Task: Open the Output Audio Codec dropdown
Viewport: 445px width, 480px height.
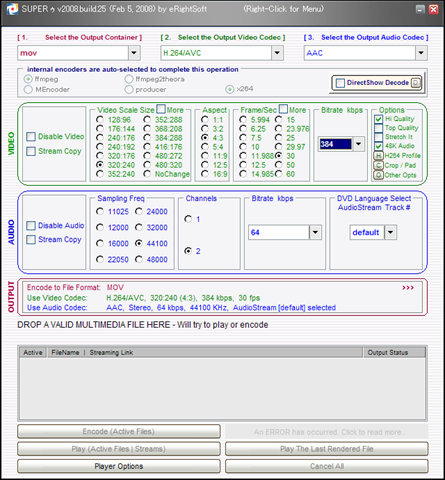Action: 421,53
